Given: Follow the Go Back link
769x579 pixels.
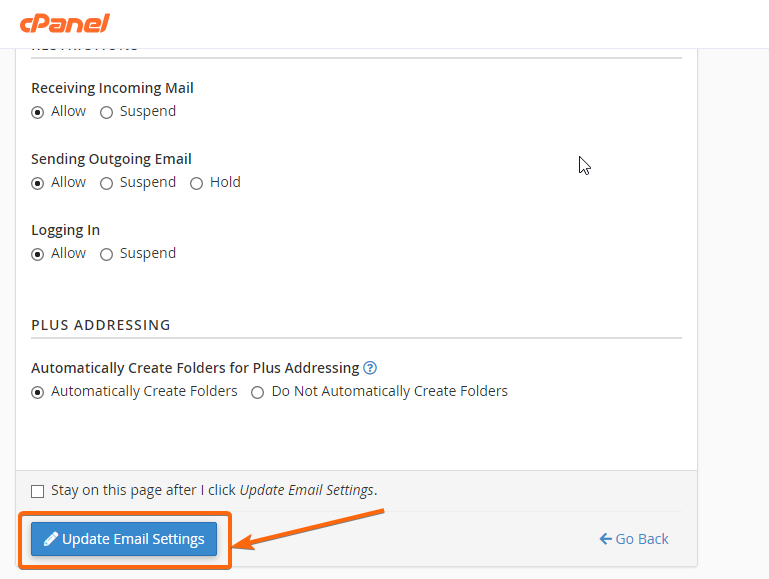Looking at the screenshot, I should pos(634,539).
